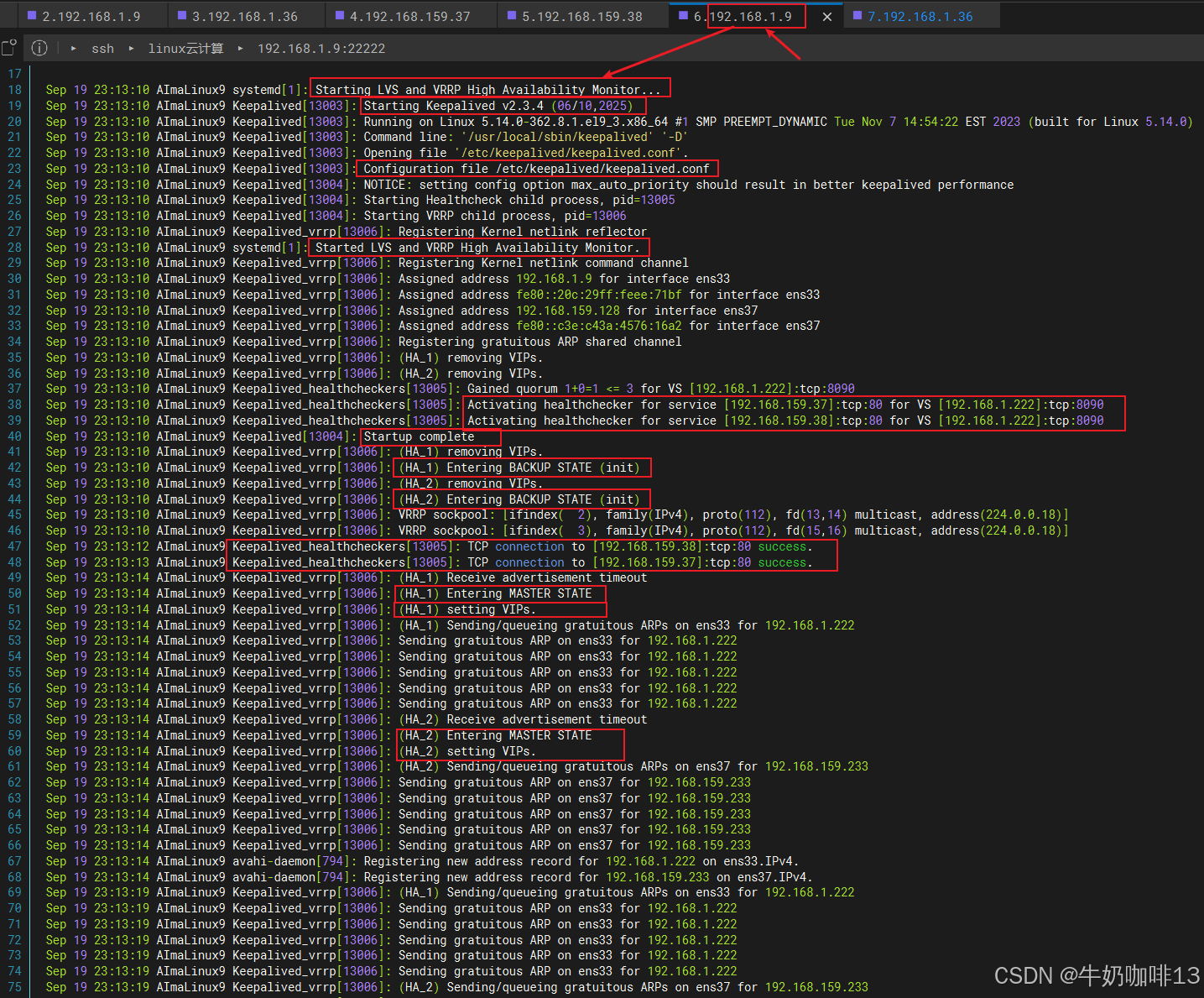Click IP 192.168.159.233 on line 68
This screenshot has height=998, width=1204.
tap(658, 877)
